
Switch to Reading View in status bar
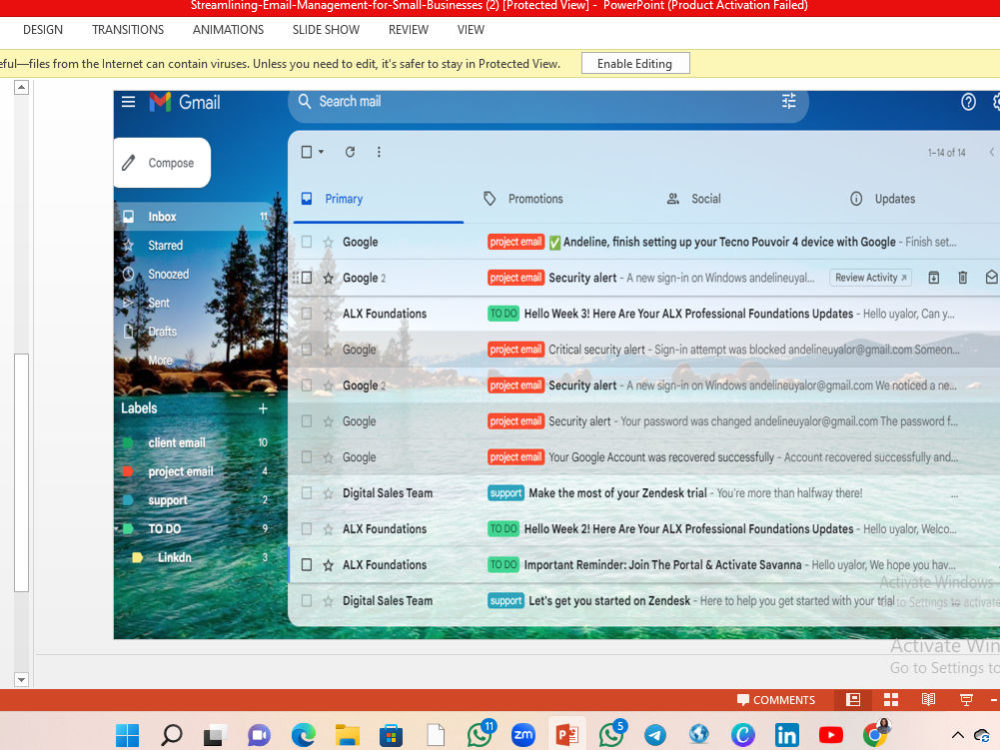[x=929, y=700]
